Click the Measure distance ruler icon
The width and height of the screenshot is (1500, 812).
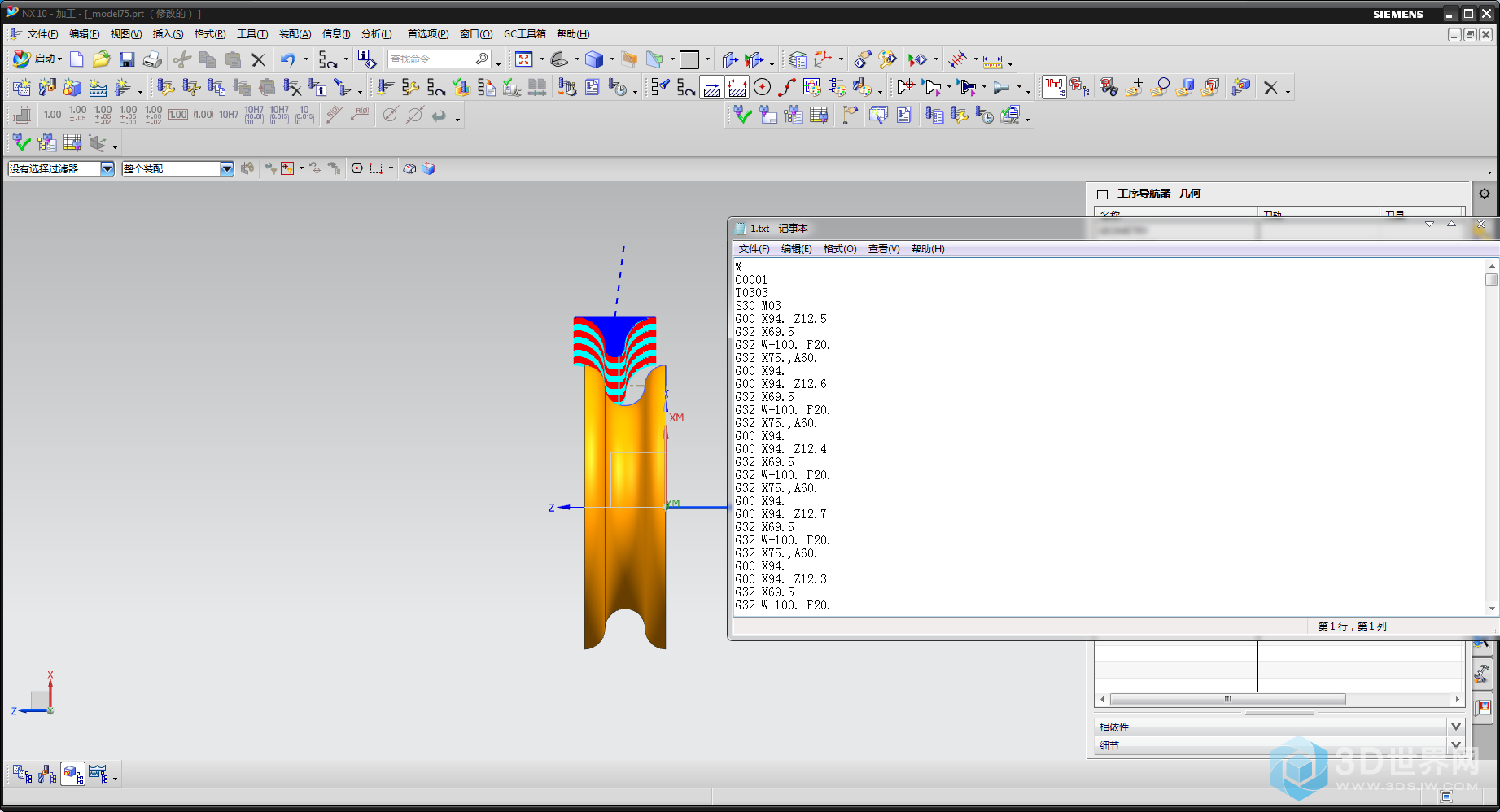point(993,60)
